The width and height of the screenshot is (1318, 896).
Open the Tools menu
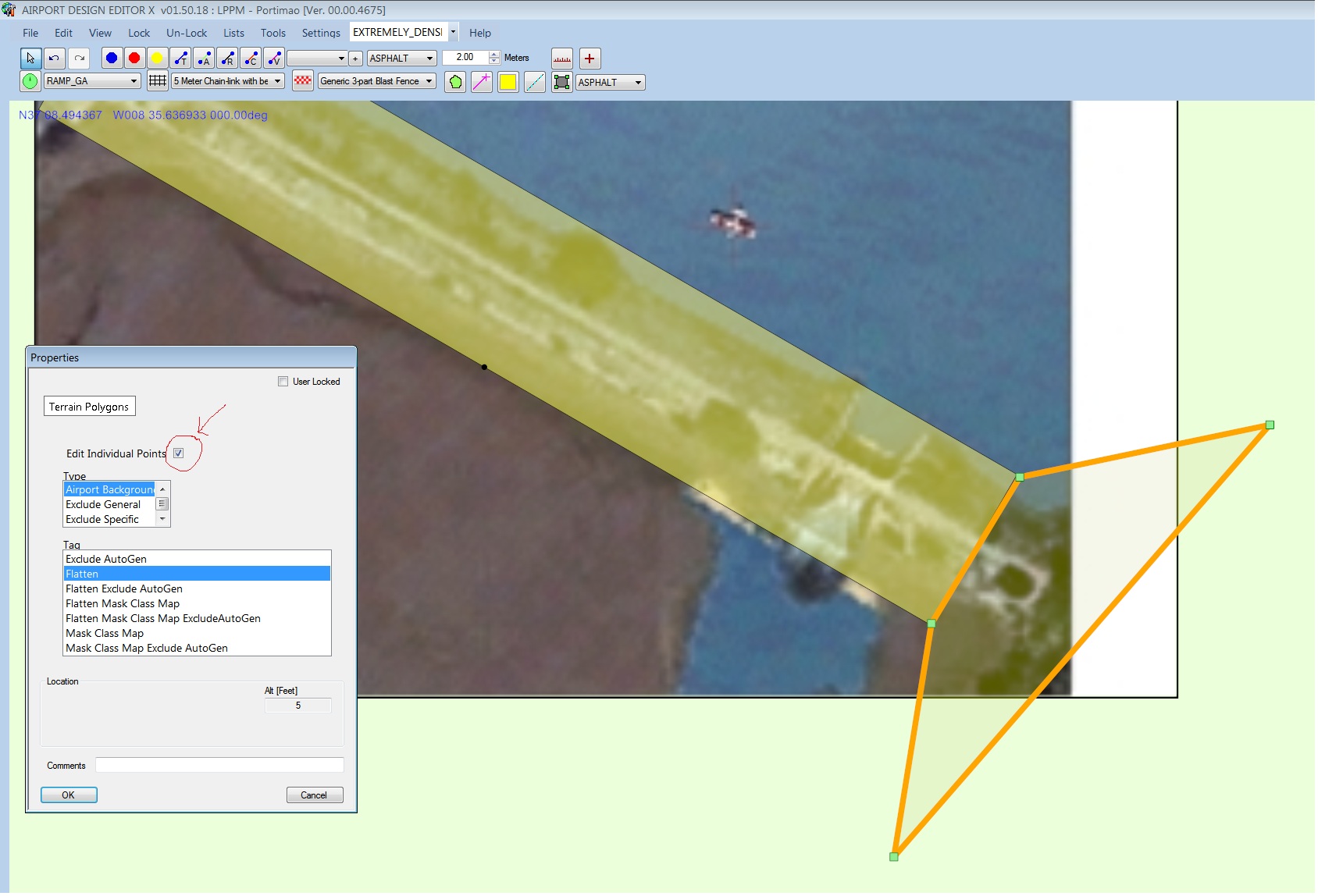[273, 33]
